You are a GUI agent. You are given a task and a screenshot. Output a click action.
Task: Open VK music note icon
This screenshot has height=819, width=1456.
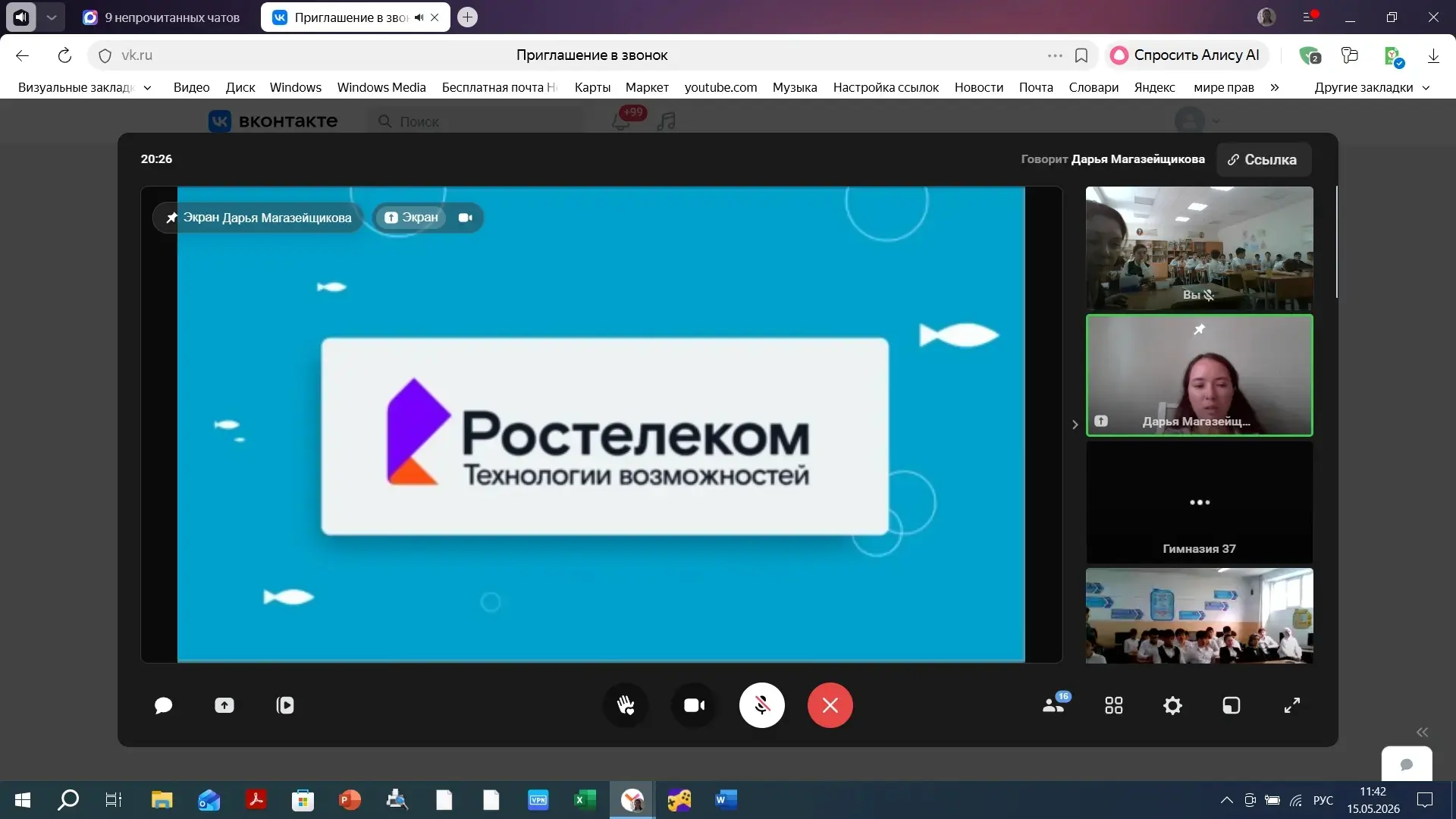666,121
